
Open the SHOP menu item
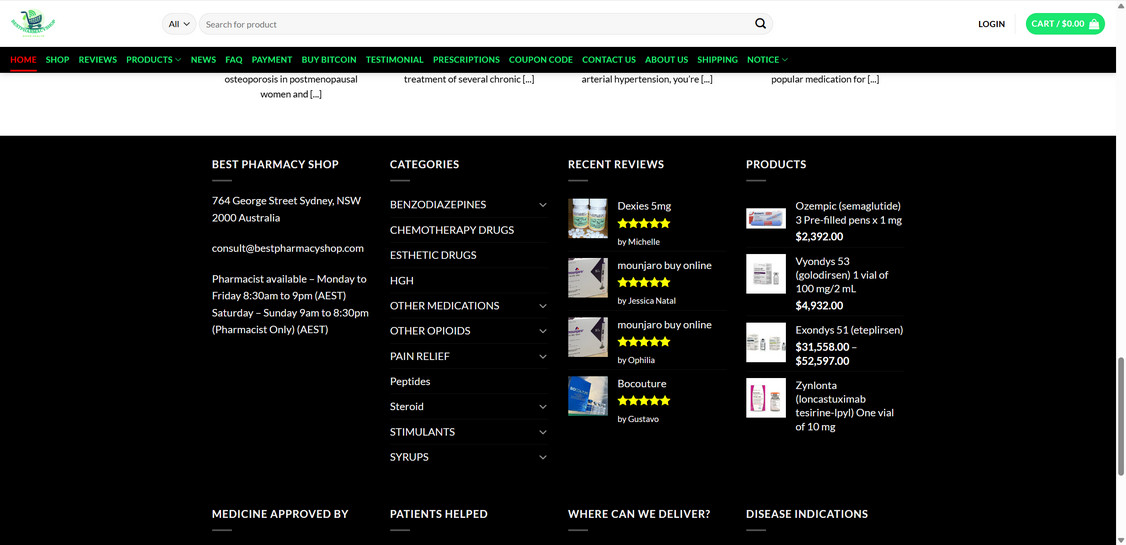click(57, 60)
